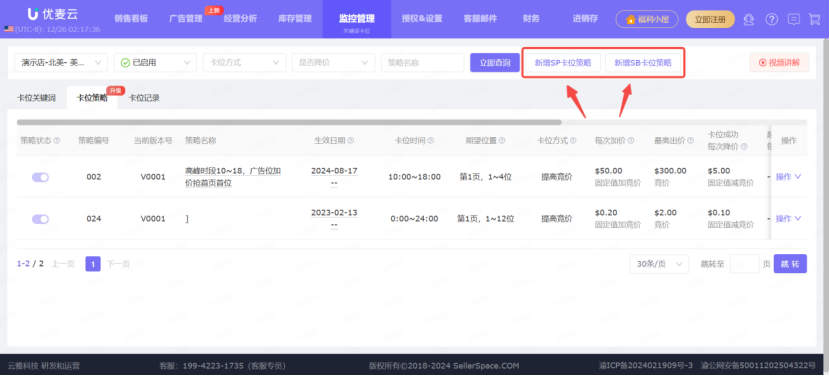Open the 销售看板 menu
Viewport: 830px width, 376px height.
(x=131, y=19)
